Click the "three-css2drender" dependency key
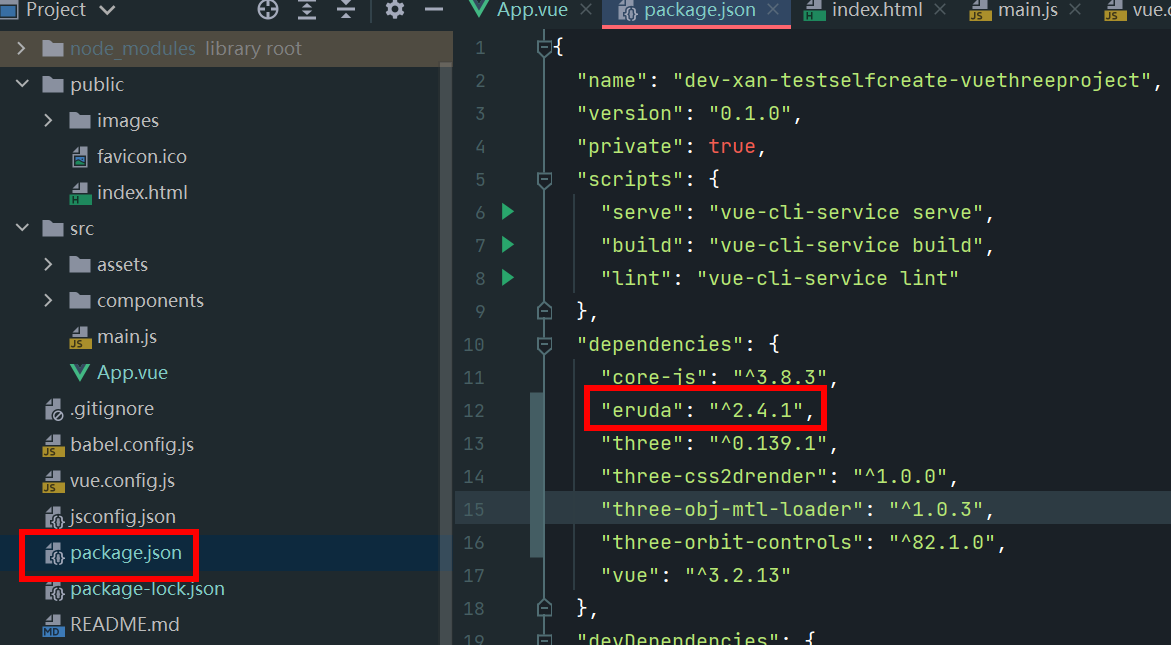Screen dimensions: 1171x645 pos(715,476)
